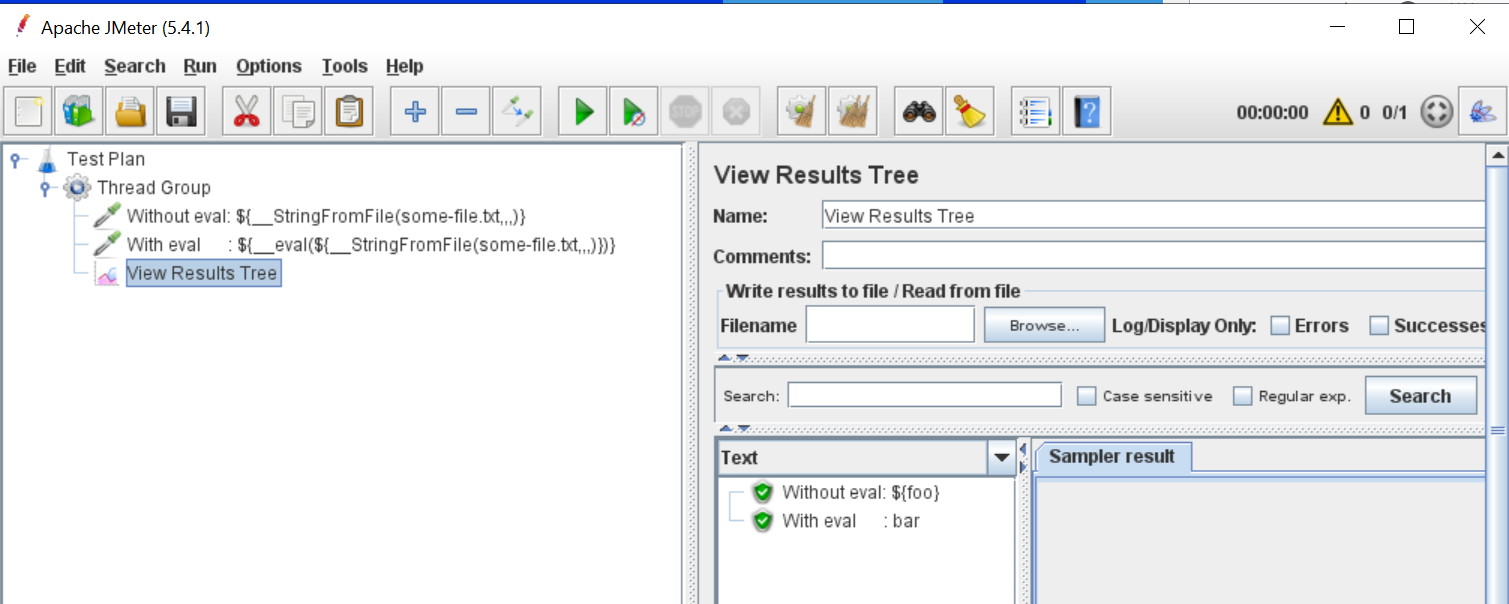The width and height of the screenshot is (1509, 604).
Task: Collapse the Thread Group tree node
Action: (46, 188)
